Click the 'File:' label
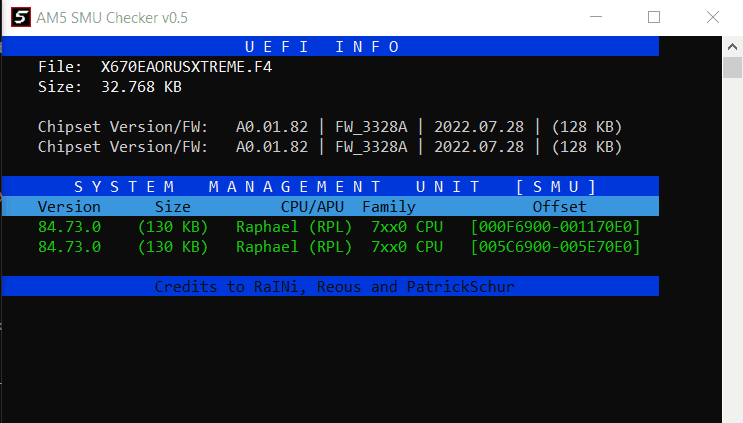743x423 pixels. (x=60, y=67)
